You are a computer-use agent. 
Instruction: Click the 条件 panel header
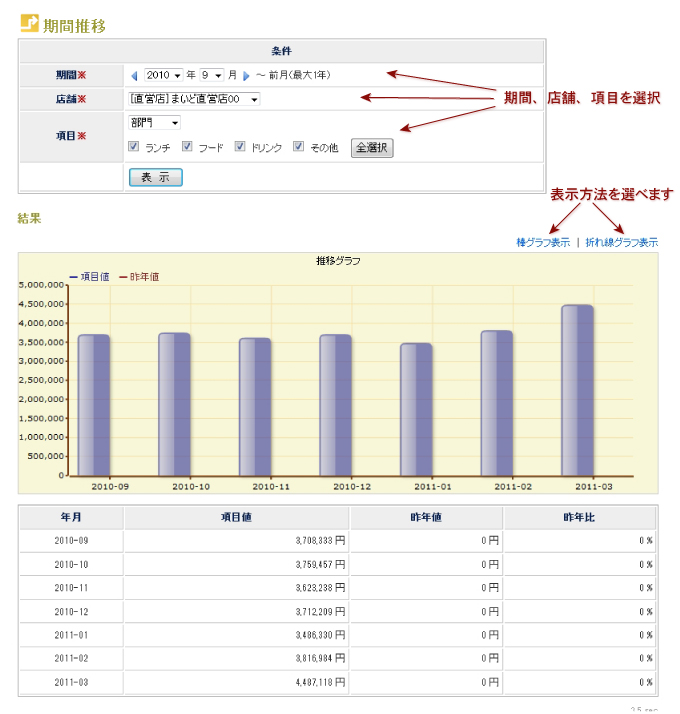click(x=281, y=51)
